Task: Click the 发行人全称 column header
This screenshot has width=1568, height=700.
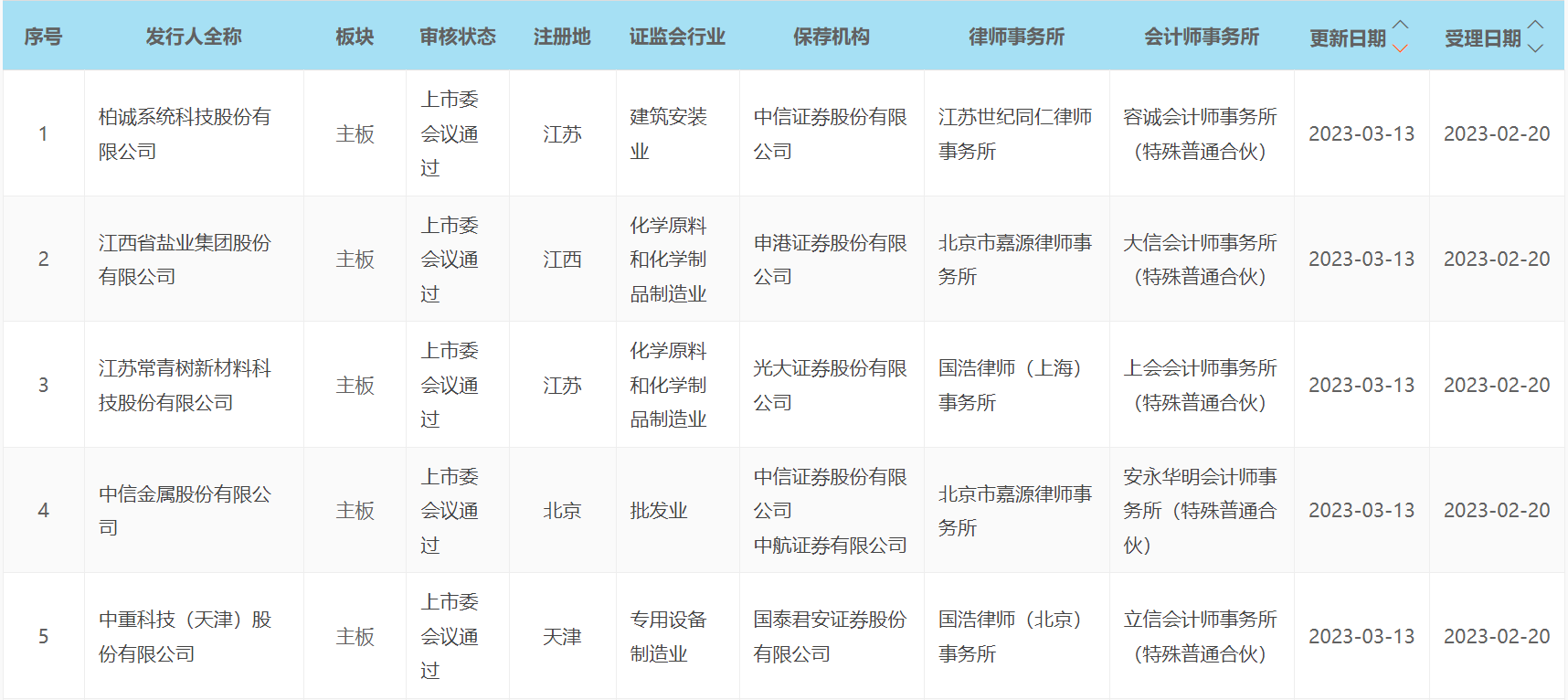Action: coord(194,37)
